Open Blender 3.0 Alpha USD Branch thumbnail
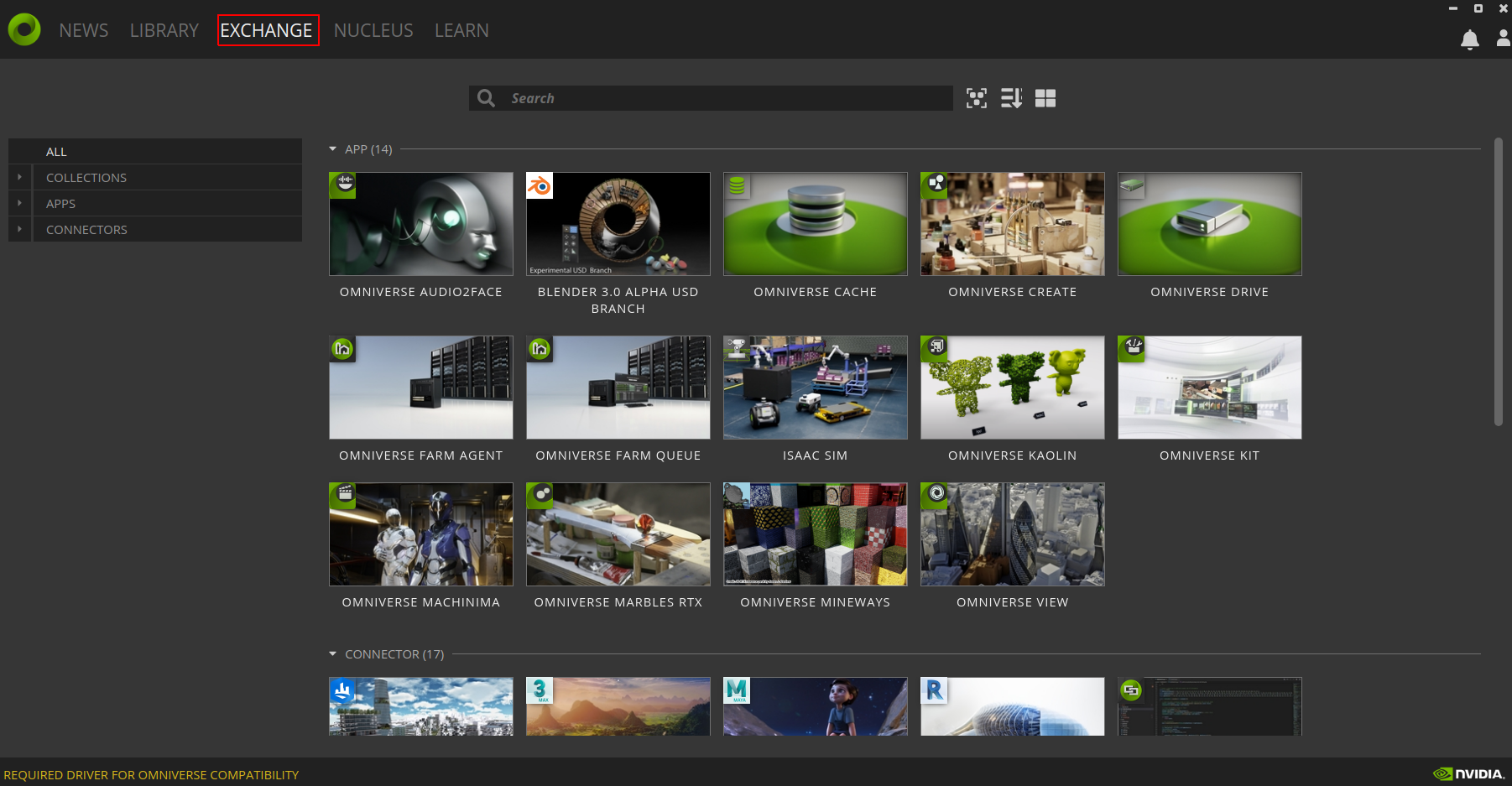1512x786 pixels. 618,224
